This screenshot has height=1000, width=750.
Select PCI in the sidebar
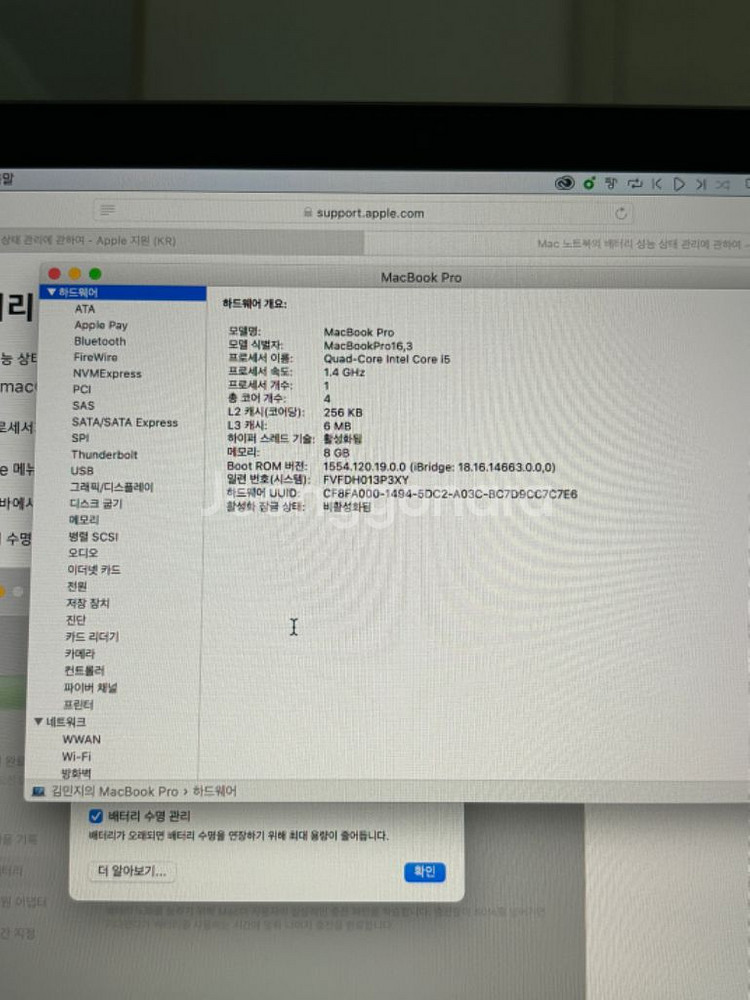coord(82,389)
